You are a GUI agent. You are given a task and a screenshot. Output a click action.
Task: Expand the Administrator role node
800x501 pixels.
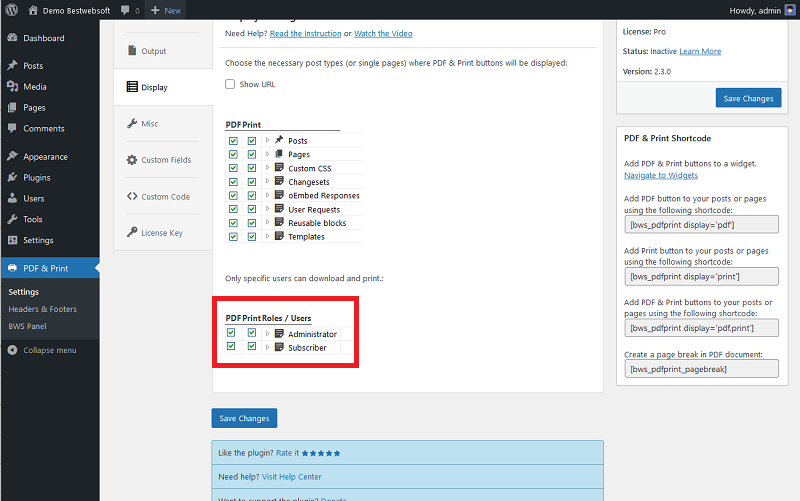267,334
